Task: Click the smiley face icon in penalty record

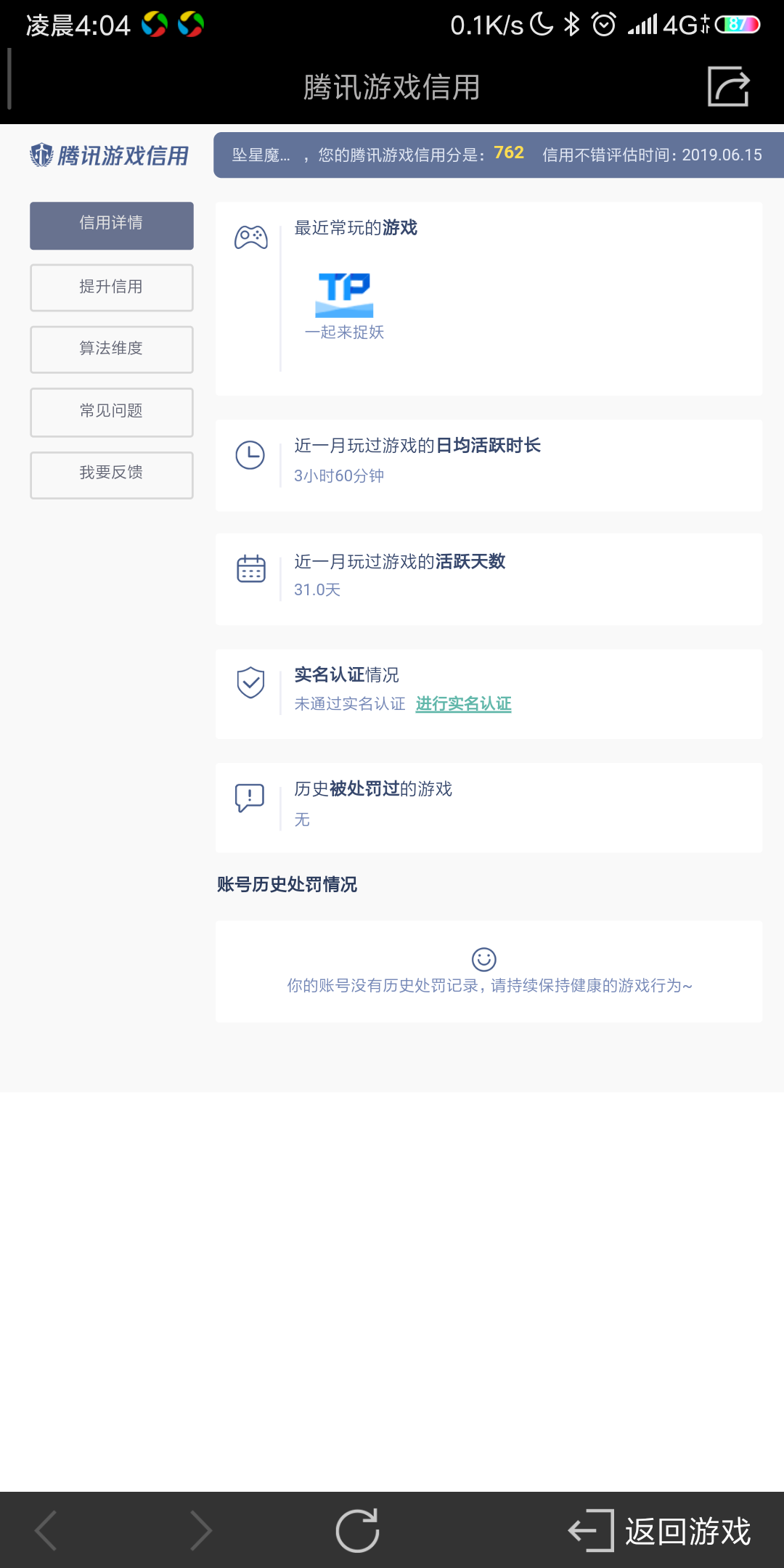Action: [484, 959]
